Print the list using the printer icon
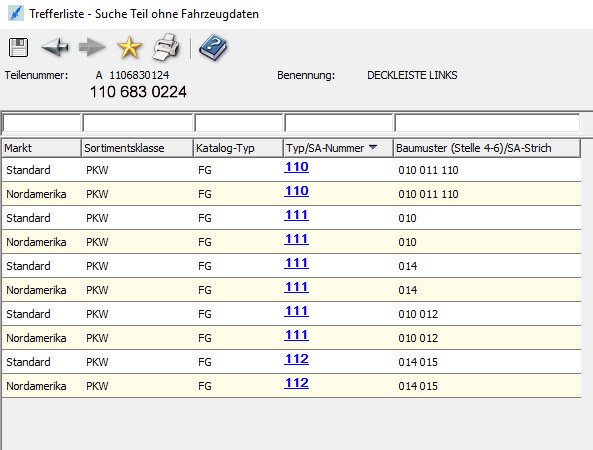This screenshot has height=450, width=593. coord(166,48)
